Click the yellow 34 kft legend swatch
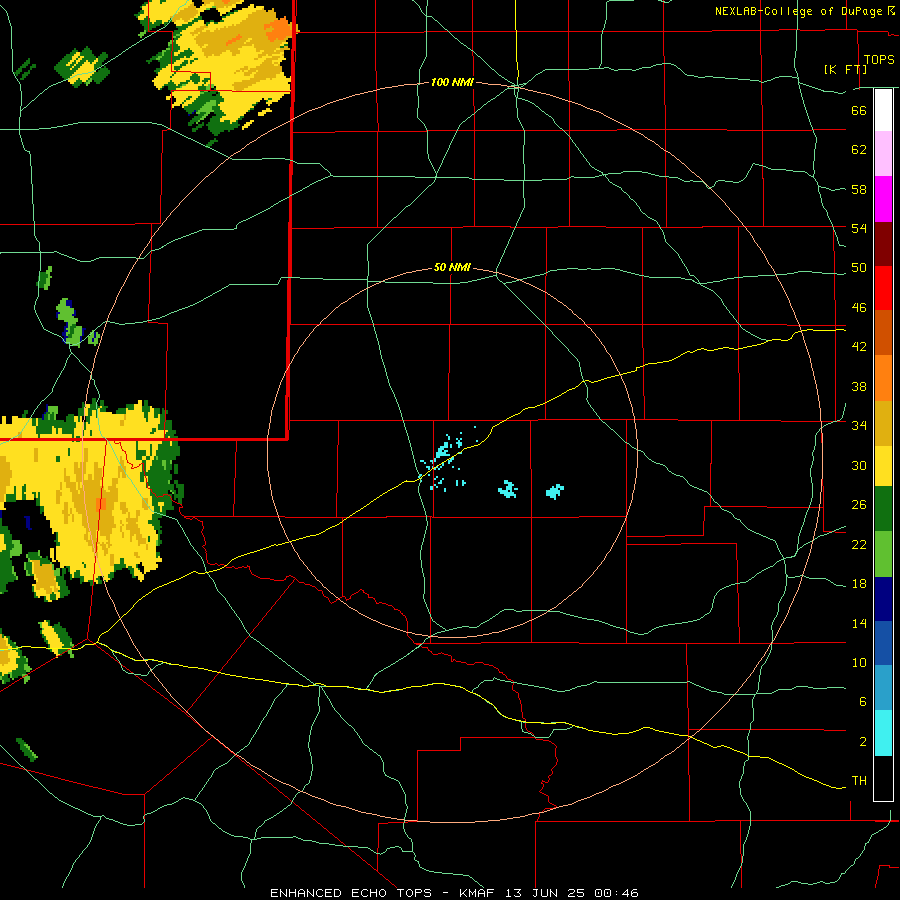The image size is (900, 900). (883, 465)
